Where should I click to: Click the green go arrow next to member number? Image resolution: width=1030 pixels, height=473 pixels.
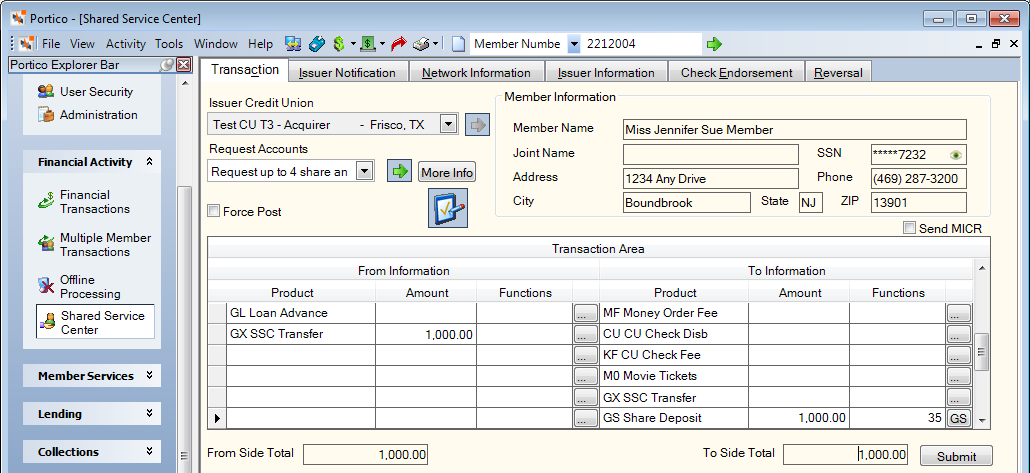[x=714, y=44]
